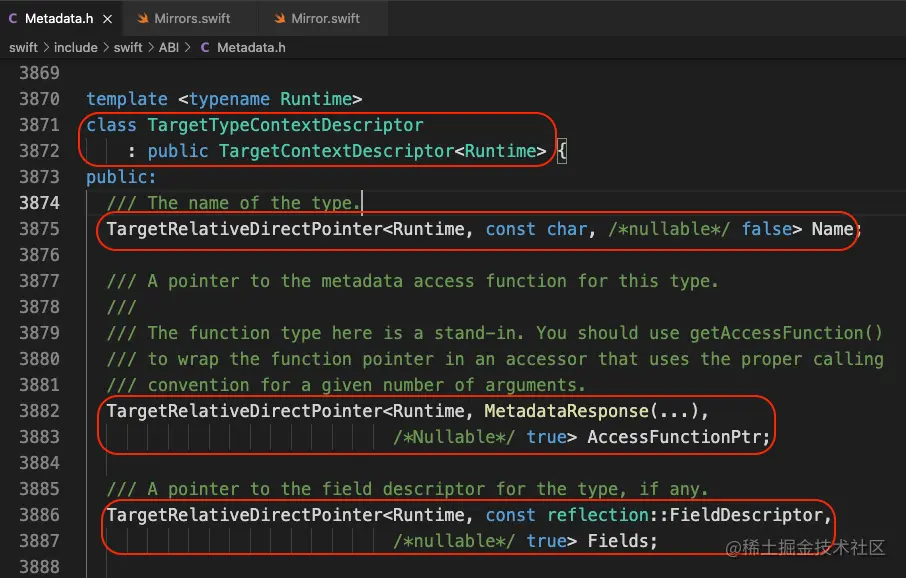The height and width of the screenshot is (578, 906).
Task: Click the C icon in the breadcrumb
Action: tap(205, 47)
